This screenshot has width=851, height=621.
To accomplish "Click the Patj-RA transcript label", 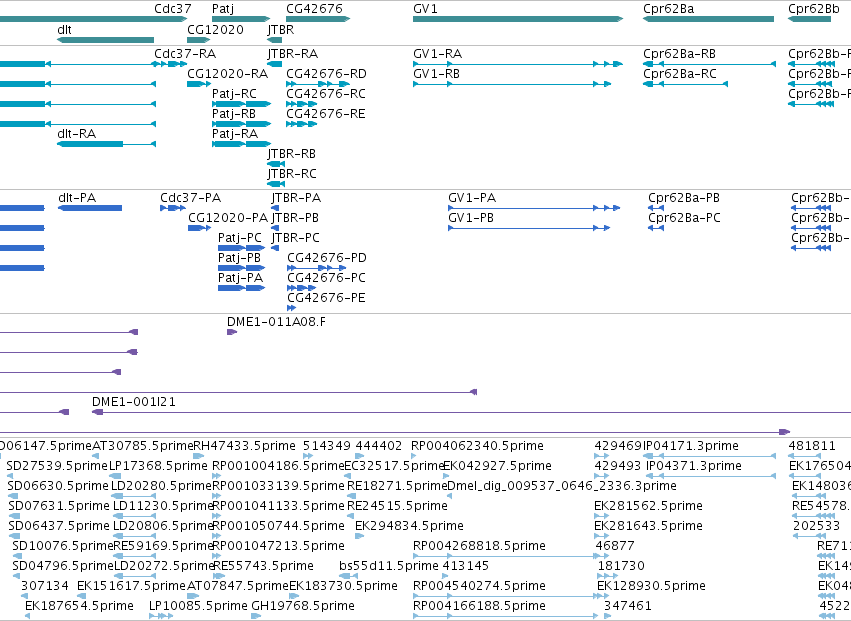I will 235,134.
